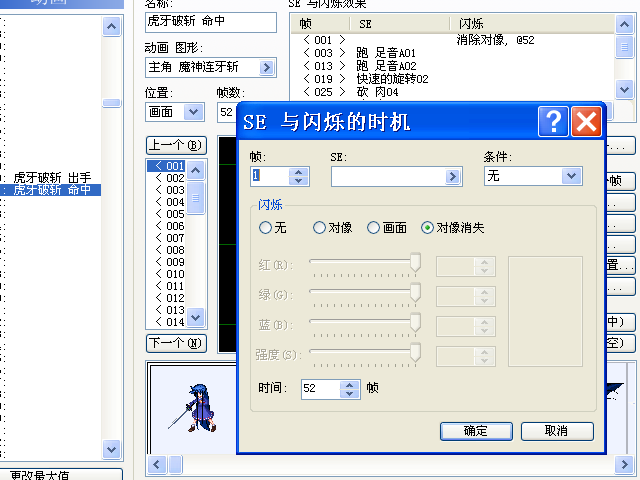The width and height of the screenshot is (640, 480).
Task: Click the 取消 button
Action: [557, 431]
